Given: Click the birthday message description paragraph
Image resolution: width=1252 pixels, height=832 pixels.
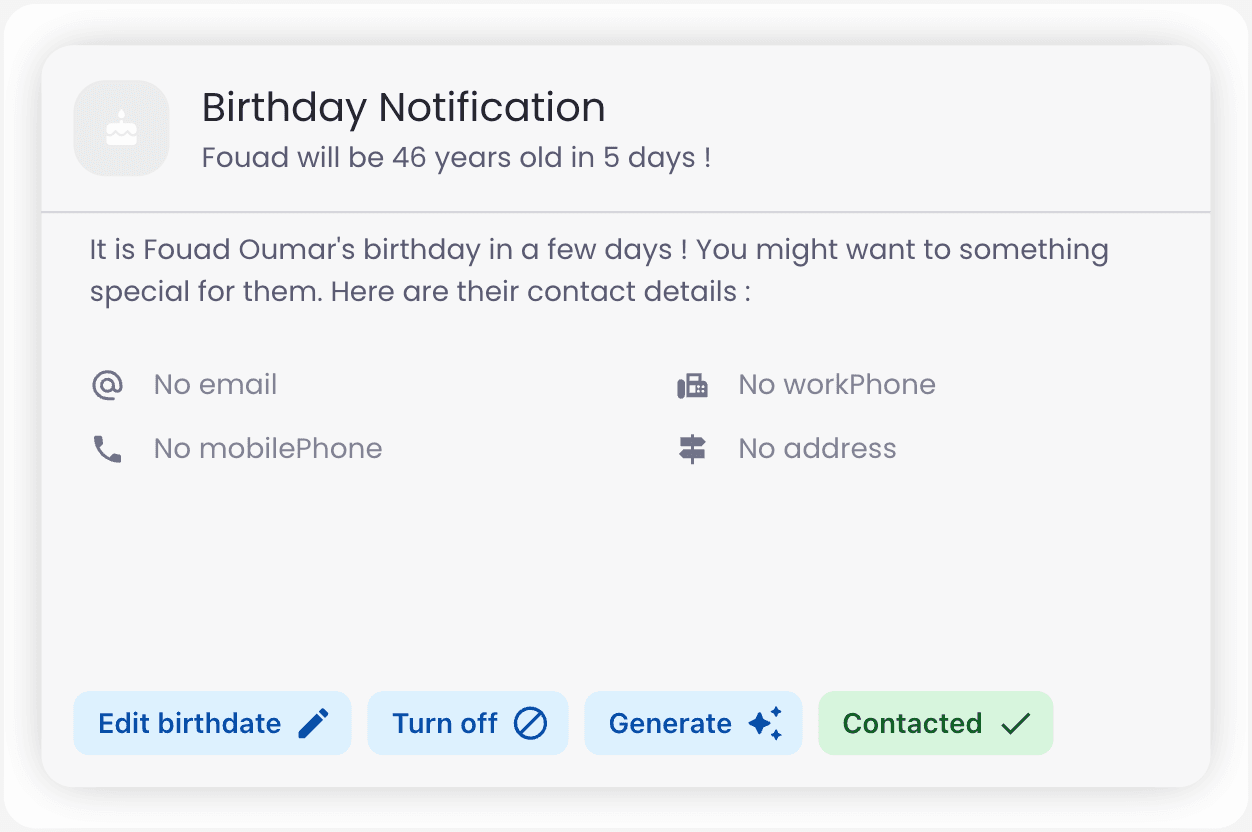Looking at the screenshot, I should pos(599,270).
